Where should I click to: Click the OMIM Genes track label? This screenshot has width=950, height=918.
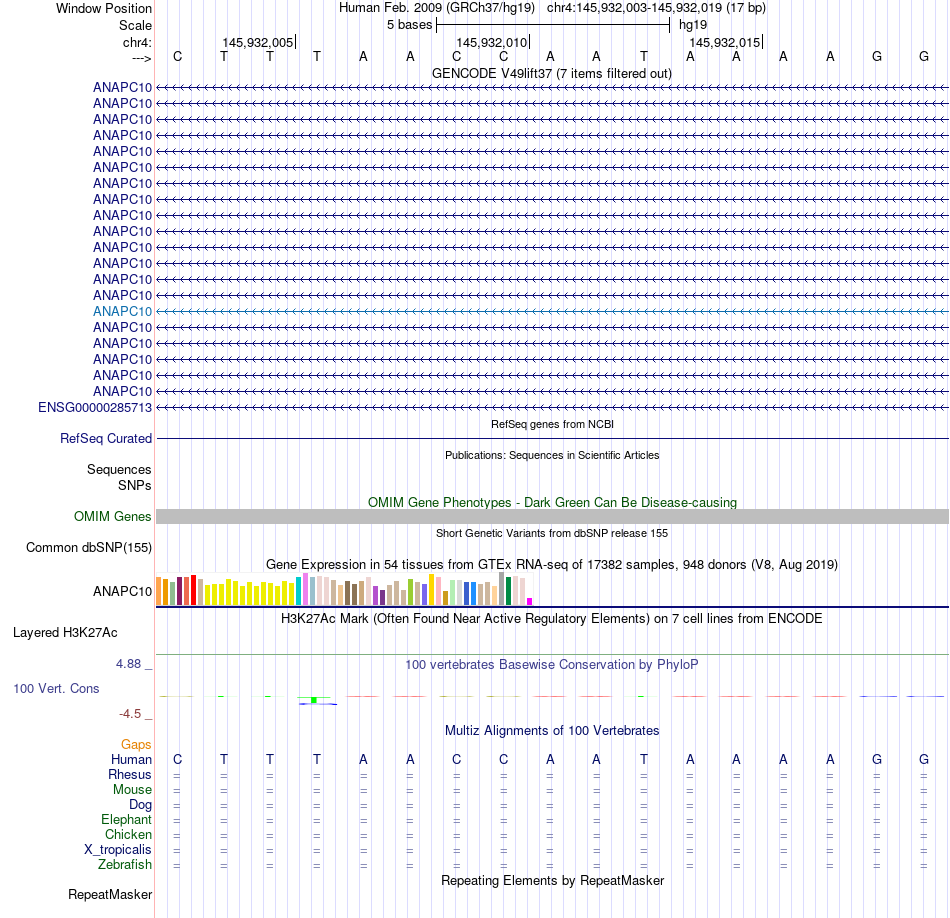tap(113, 516)
